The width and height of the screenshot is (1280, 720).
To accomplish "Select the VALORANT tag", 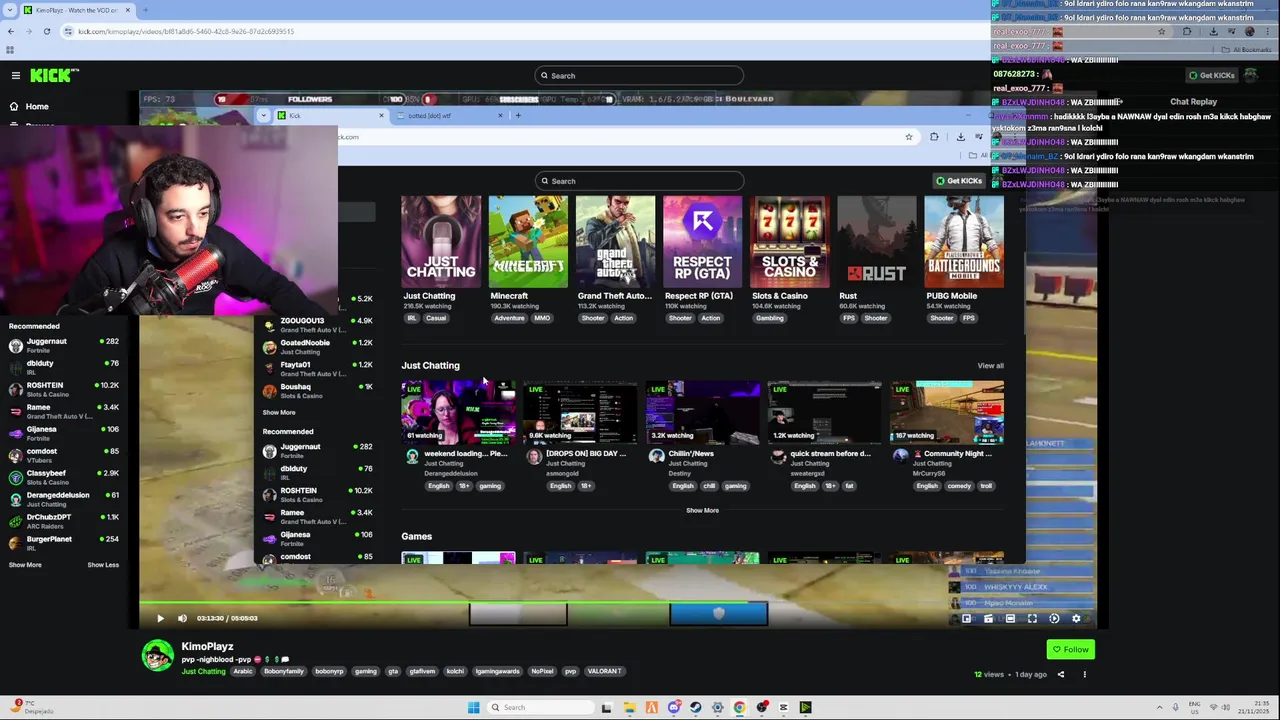I will [604, 671].
